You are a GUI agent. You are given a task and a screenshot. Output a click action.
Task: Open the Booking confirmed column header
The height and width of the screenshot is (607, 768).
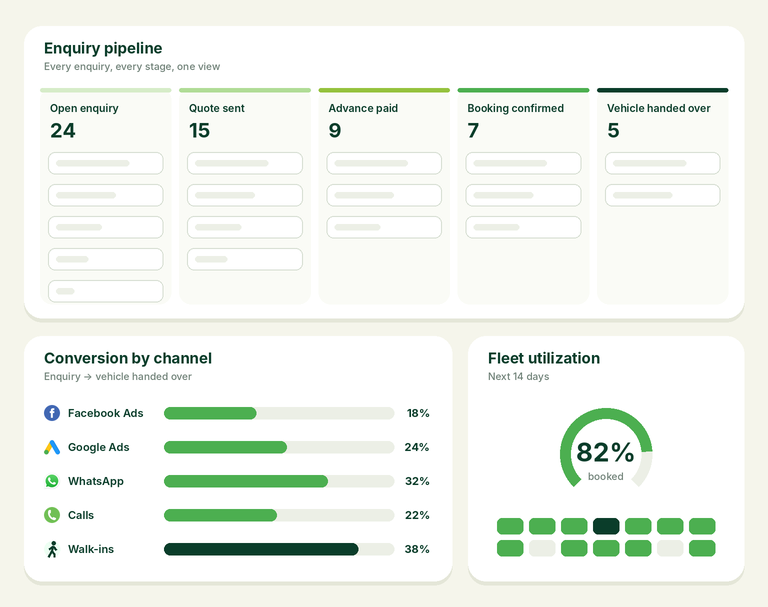(x=515, y=108)
